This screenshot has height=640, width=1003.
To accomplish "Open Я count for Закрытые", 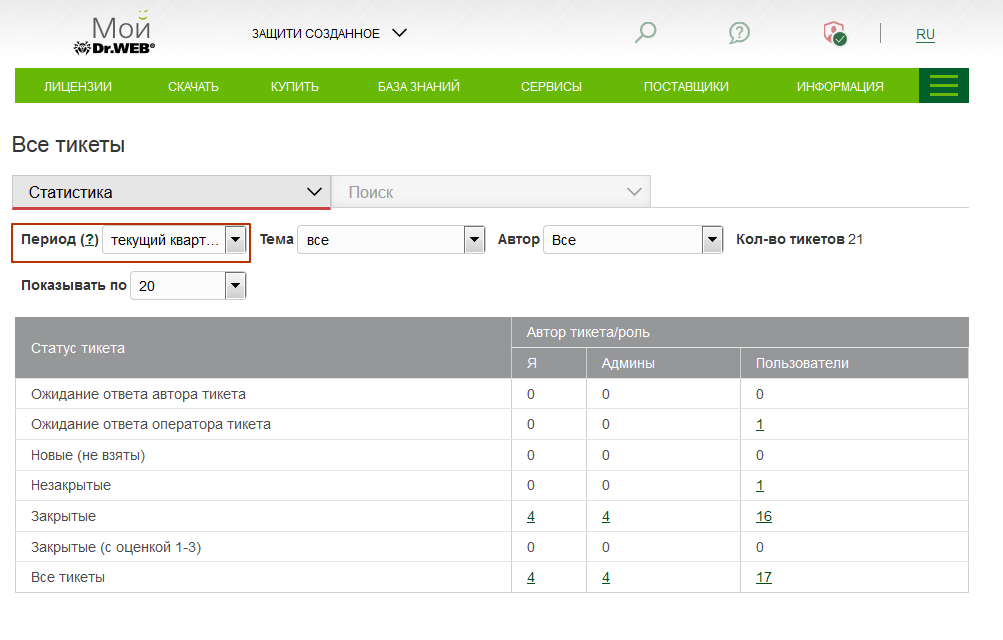I will pos(531,517).
